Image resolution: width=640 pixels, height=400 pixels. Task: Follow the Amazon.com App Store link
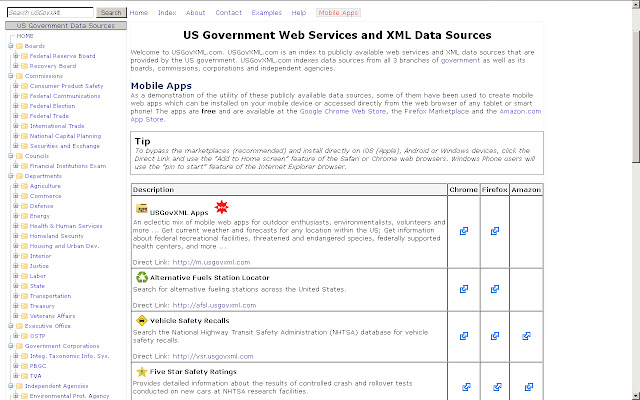pos(520,111)
